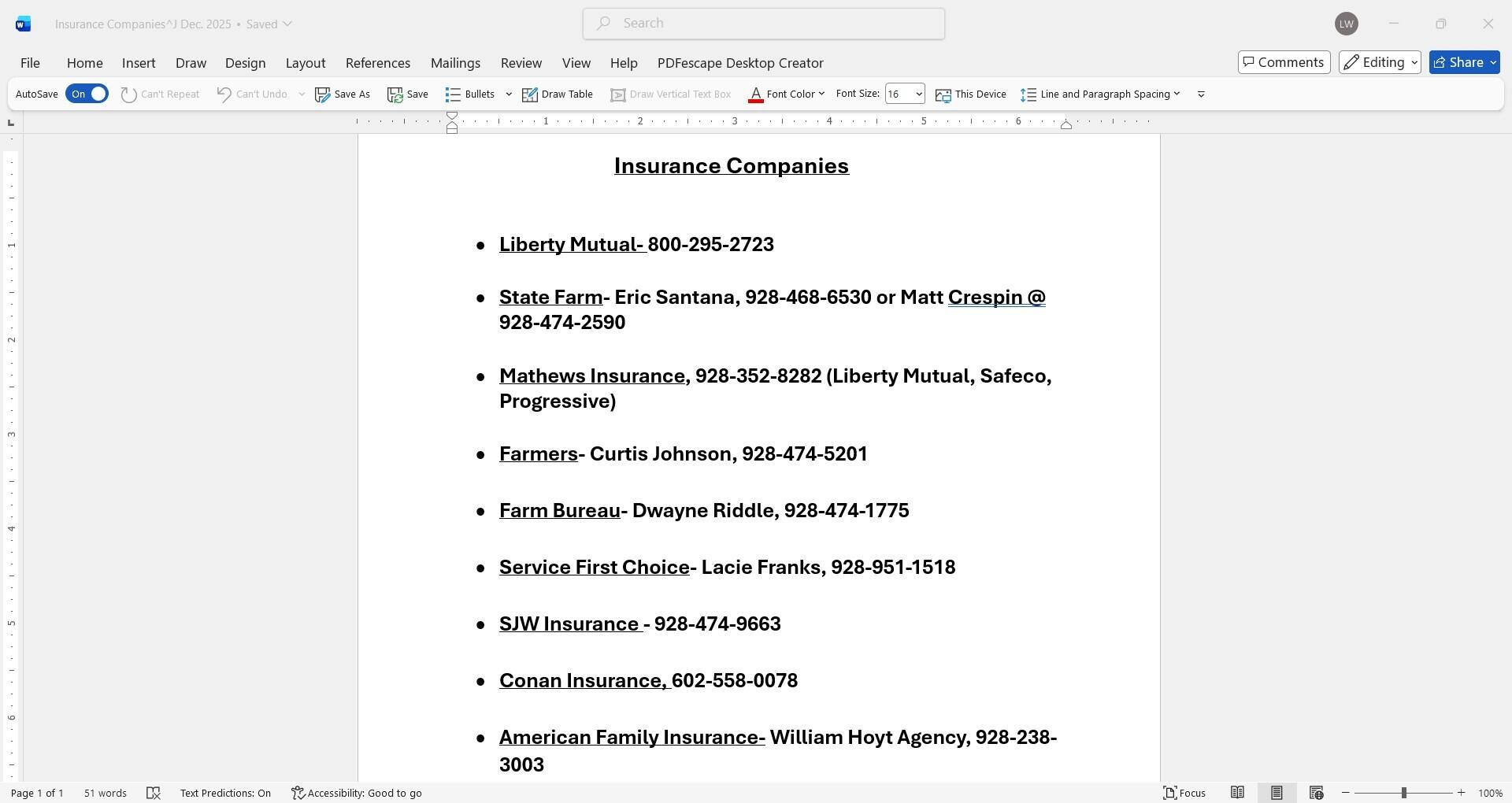Viewport: 1512px width, 803px height.
Task: Open the Comments pane
Action: pos(1284,62)
